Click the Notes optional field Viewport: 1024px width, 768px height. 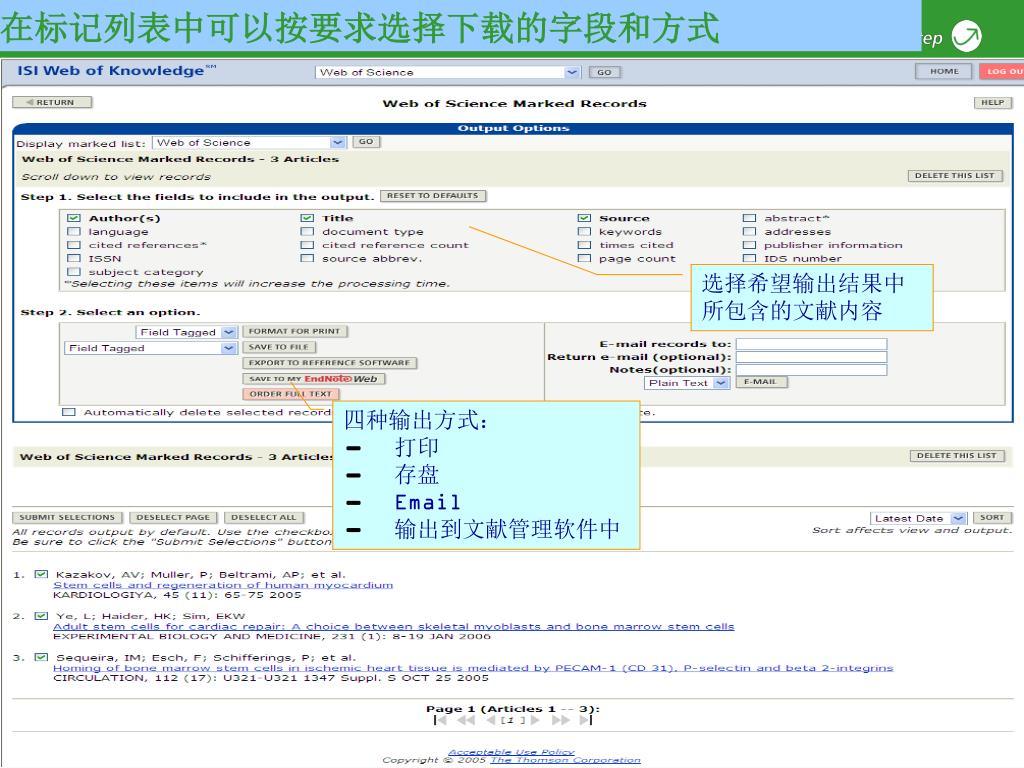(x=811, y=370)
